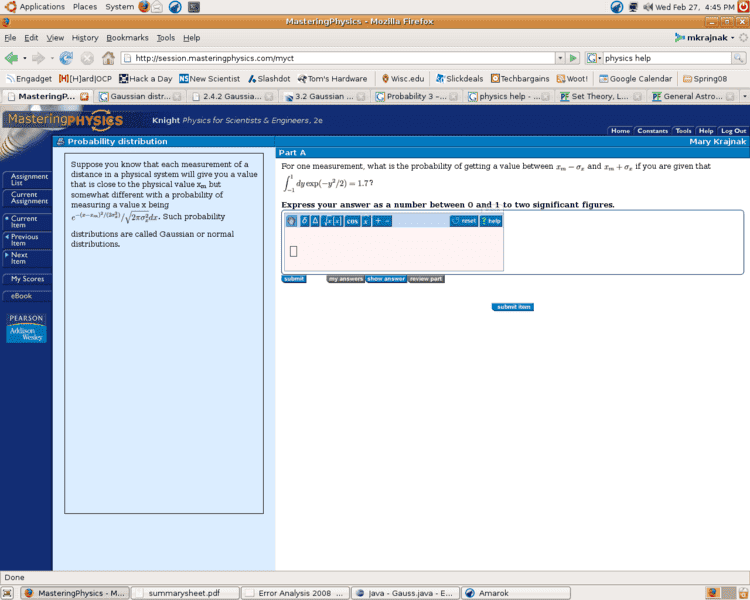Click the hand tool in equation toolbar
Viewport: 750px width, 600px height.
point(291,221)
